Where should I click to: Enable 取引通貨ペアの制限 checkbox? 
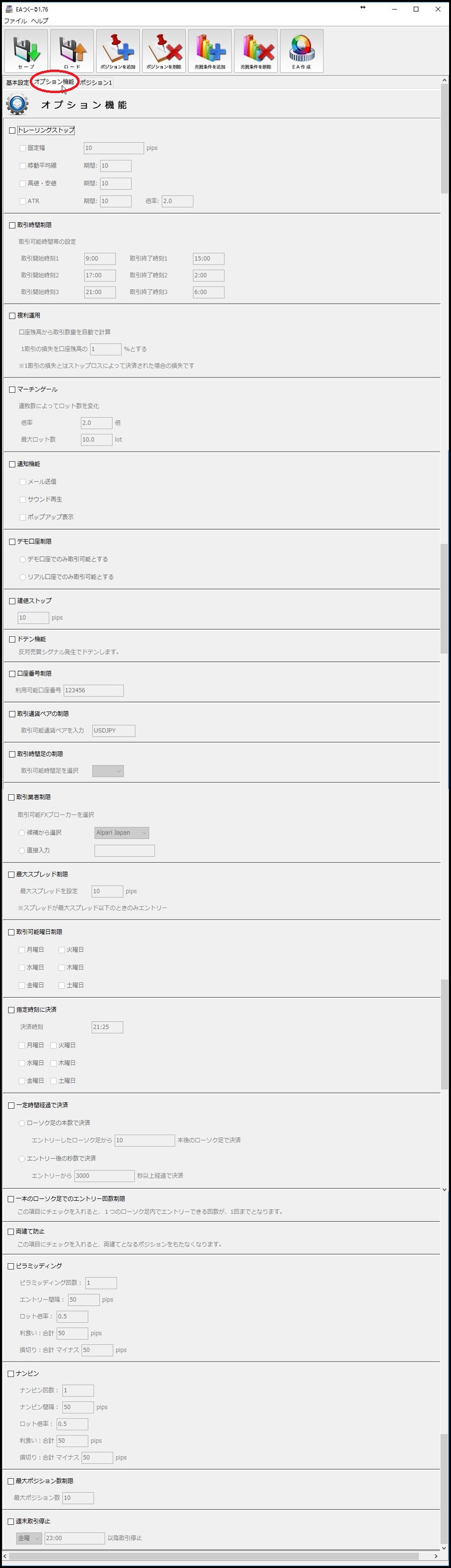point(12,714)
